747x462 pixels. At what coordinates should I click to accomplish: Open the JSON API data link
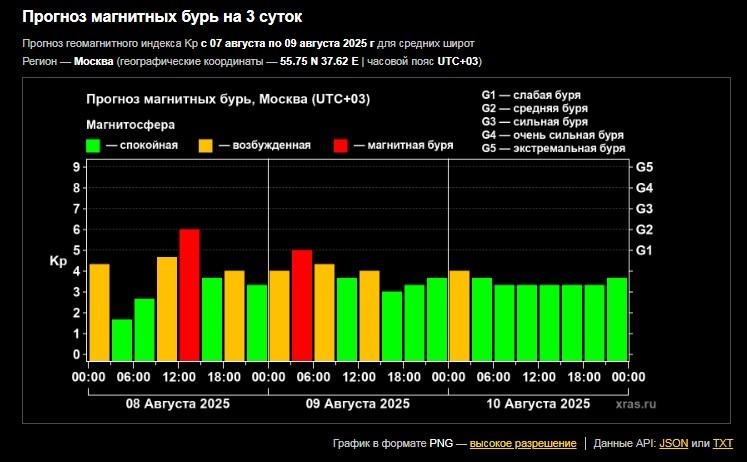click(674, 443)
